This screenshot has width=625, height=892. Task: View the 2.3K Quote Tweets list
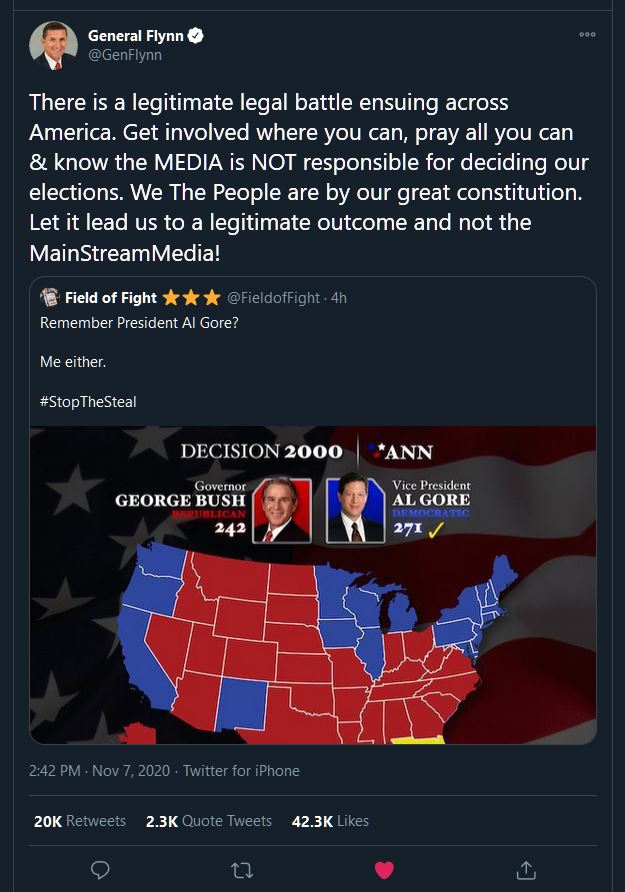209,821
